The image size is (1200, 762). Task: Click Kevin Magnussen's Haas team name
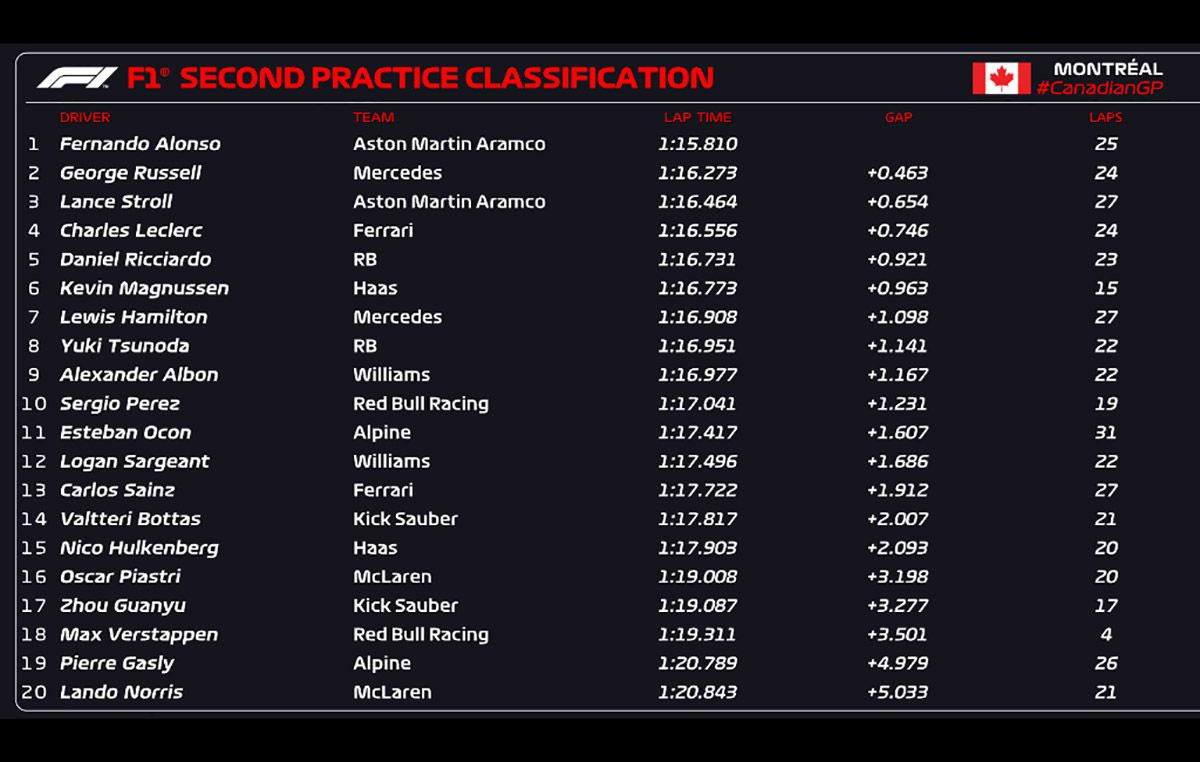pyautogui.click(x=375, y=288)
